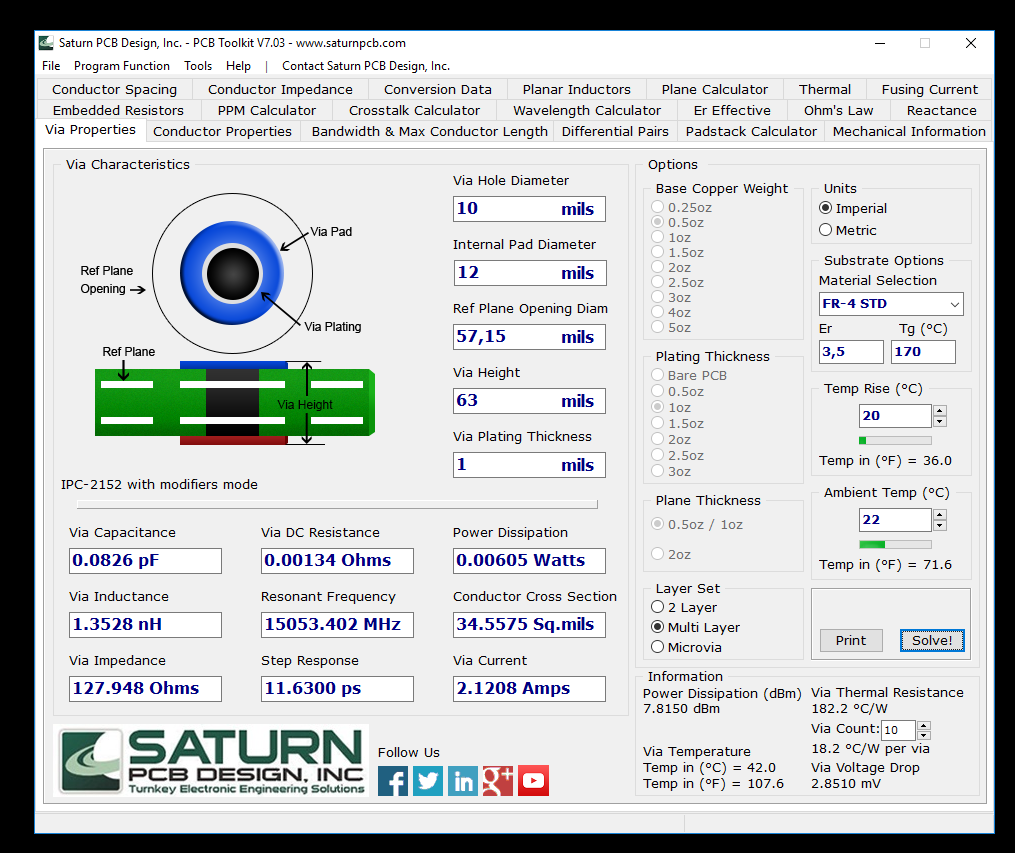
Task: Click the Via Count input field
Action: 898,730
